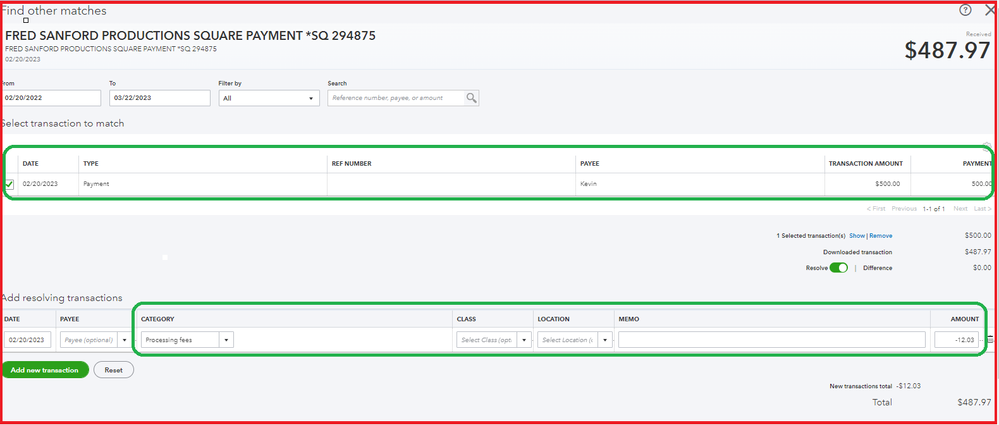Click the FRED SANFORD PRODUCTIONS bold title

click(x=190, y=36)
